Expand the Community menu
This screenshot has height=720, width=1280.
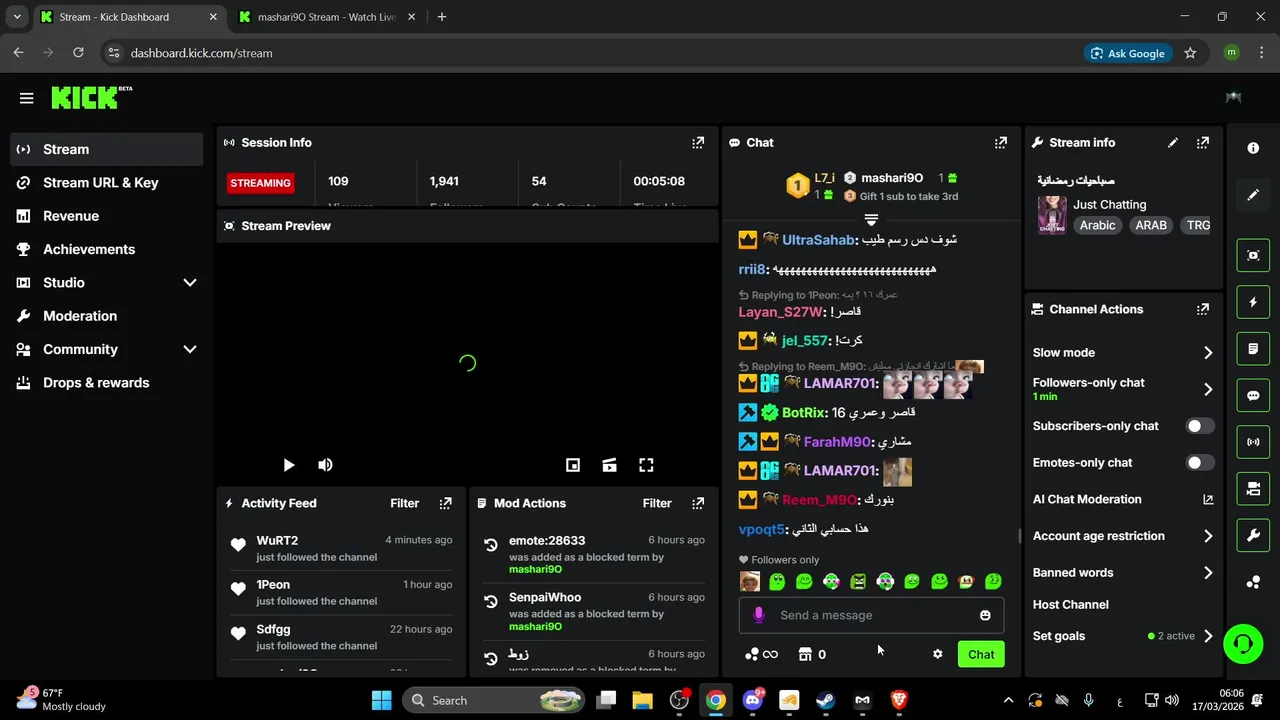click(x=190, y=349)
